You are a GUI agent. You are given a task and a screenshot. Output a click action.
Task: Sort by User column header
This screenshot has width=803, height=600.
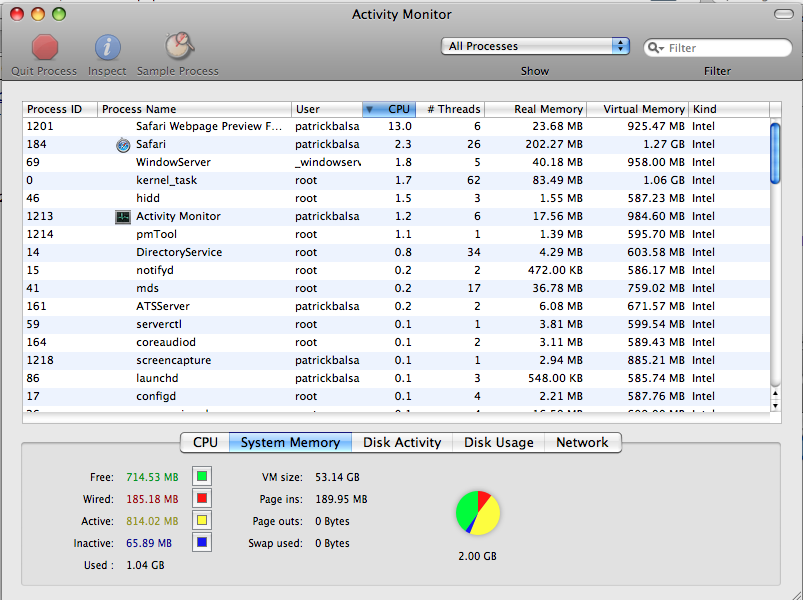327,110
